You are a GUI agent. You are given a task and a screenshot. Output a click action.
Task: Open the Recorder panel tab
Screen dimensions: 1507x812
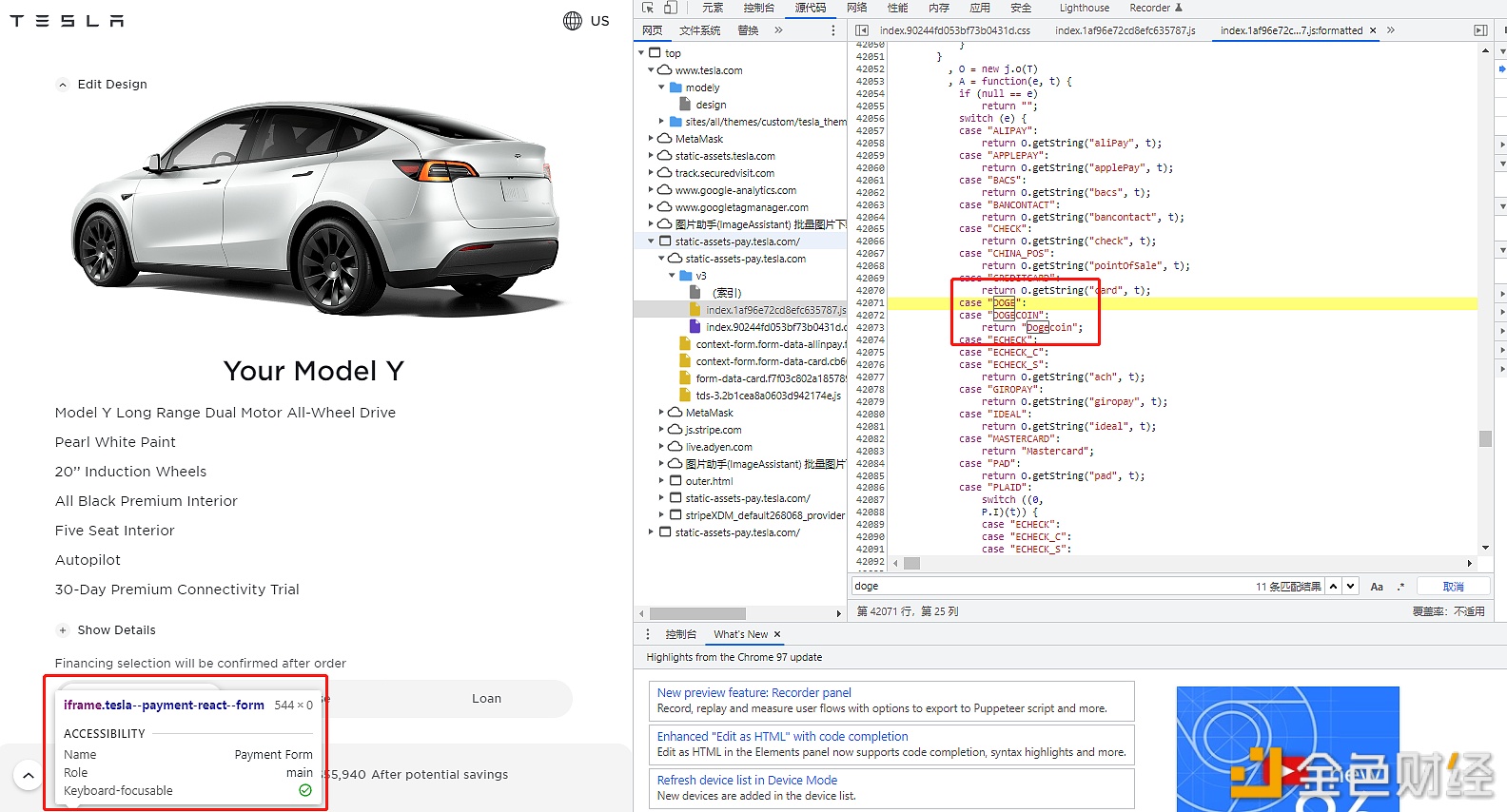click(1155, 8)
